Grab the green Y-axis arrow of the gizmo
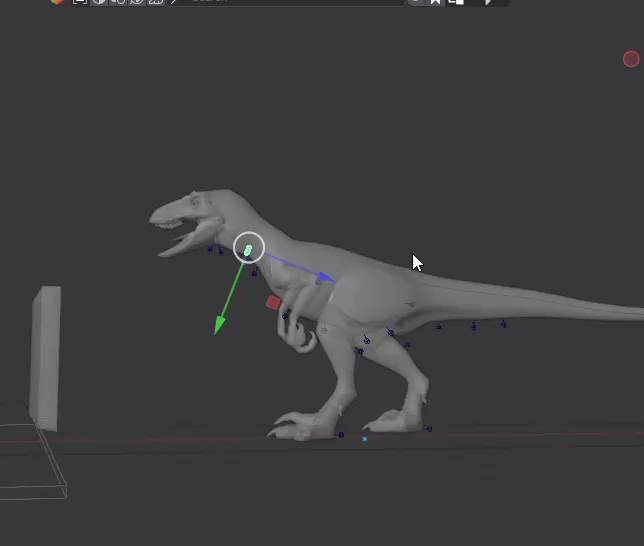Viewport: 644px width, 546px height. pos(220,325)
